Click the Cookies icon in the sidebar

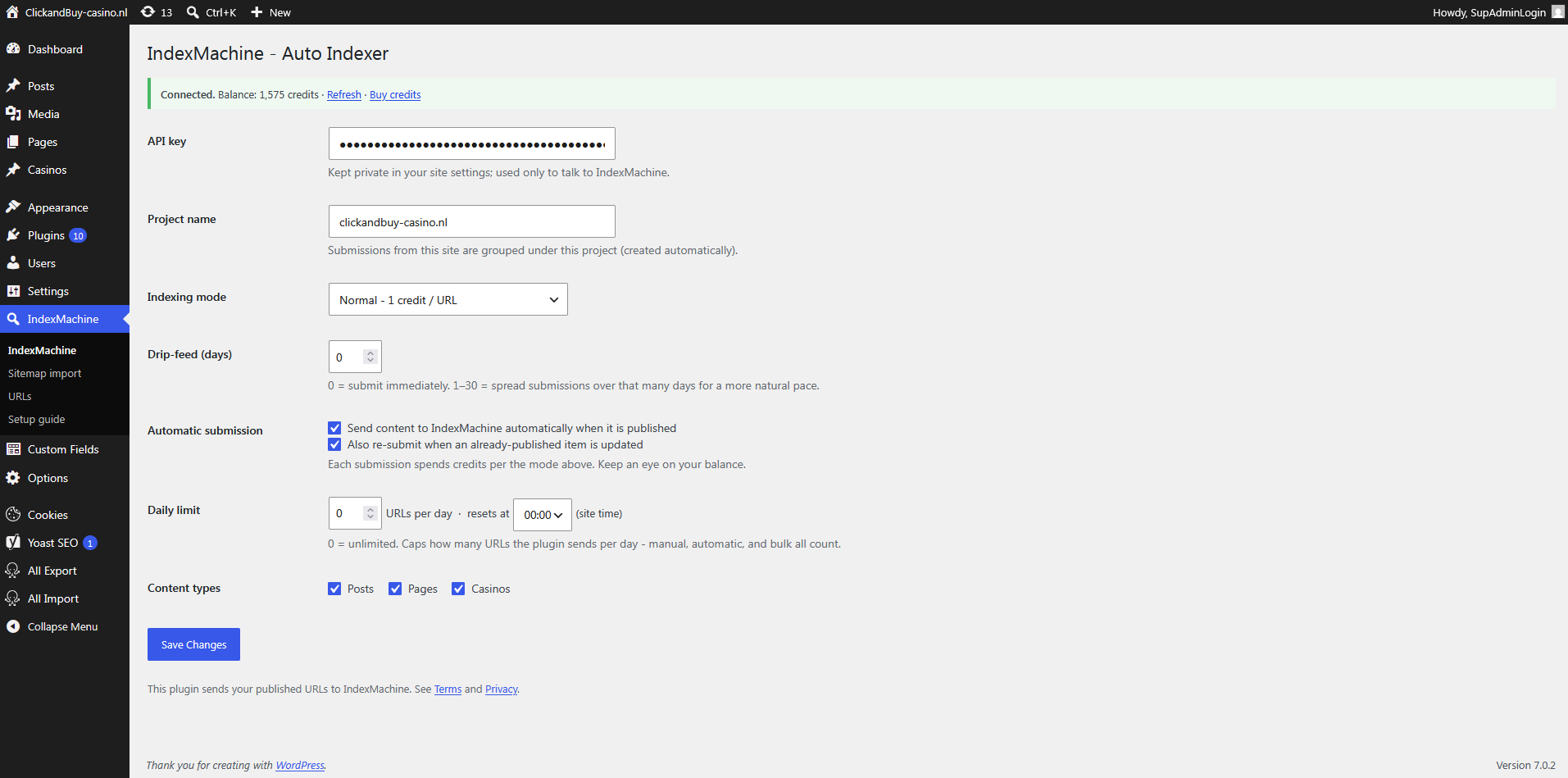pyautogui.click(x=13, y=515)
